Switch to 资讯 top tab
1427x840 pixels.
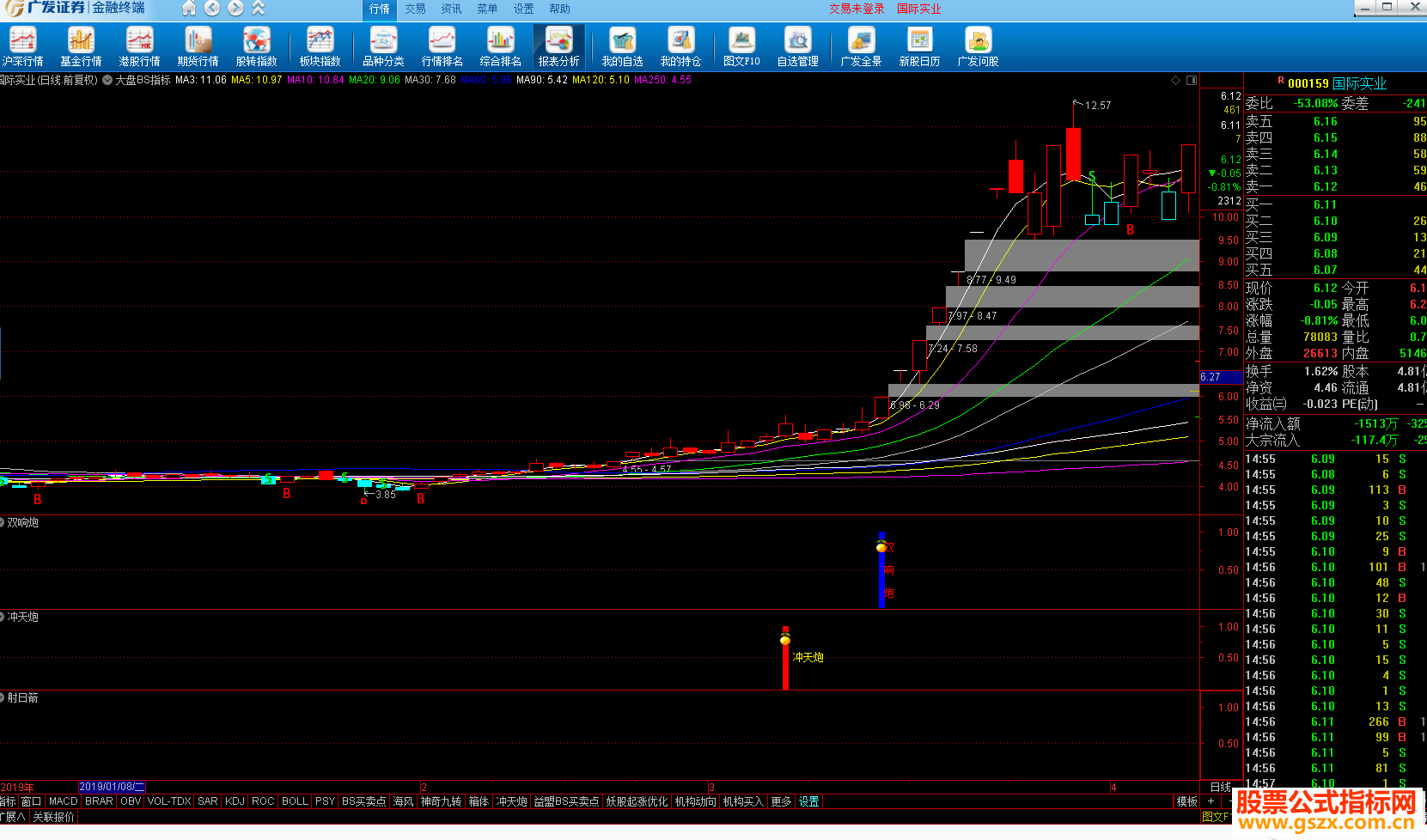click(x=451, y=9)
